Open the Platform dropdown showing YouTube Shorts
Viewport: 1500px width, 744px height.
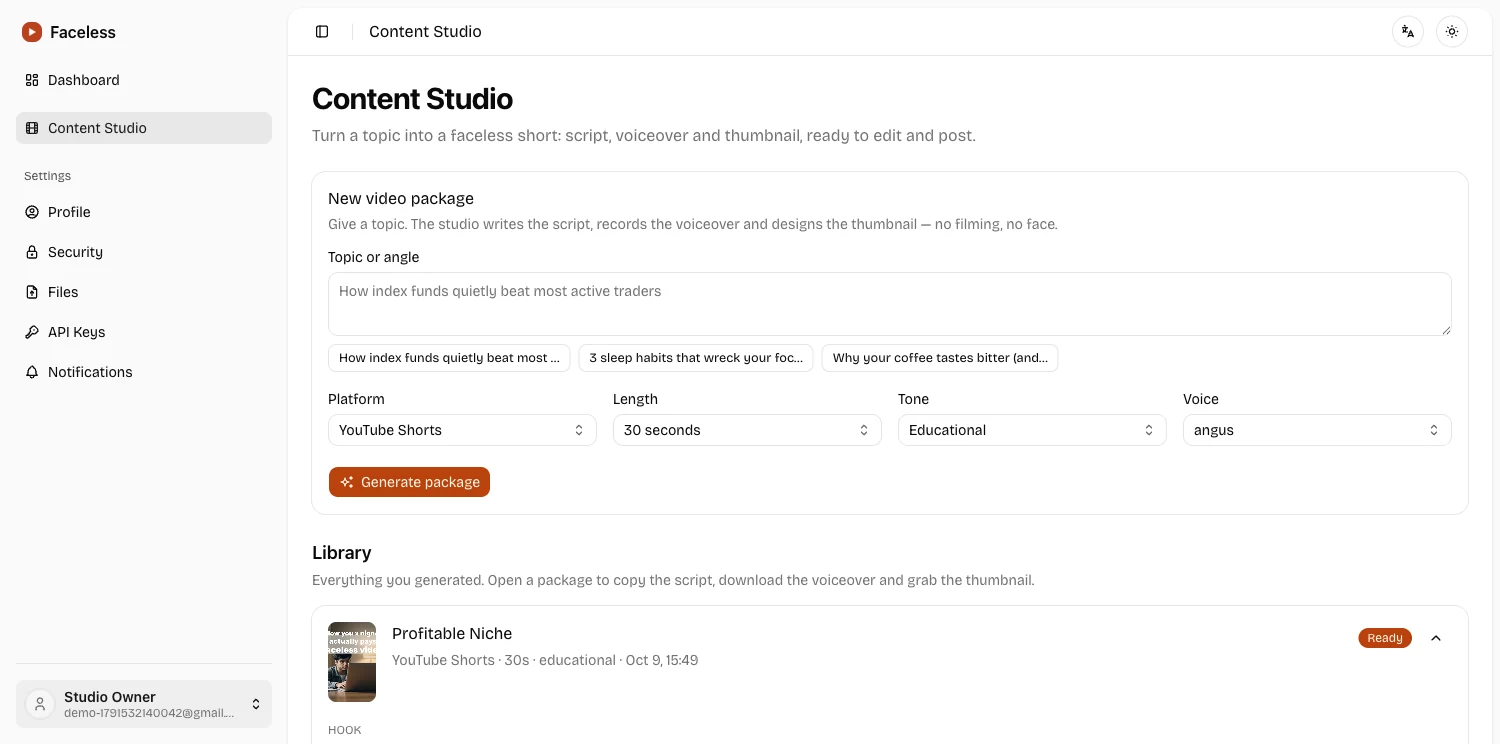coord(462,430)
